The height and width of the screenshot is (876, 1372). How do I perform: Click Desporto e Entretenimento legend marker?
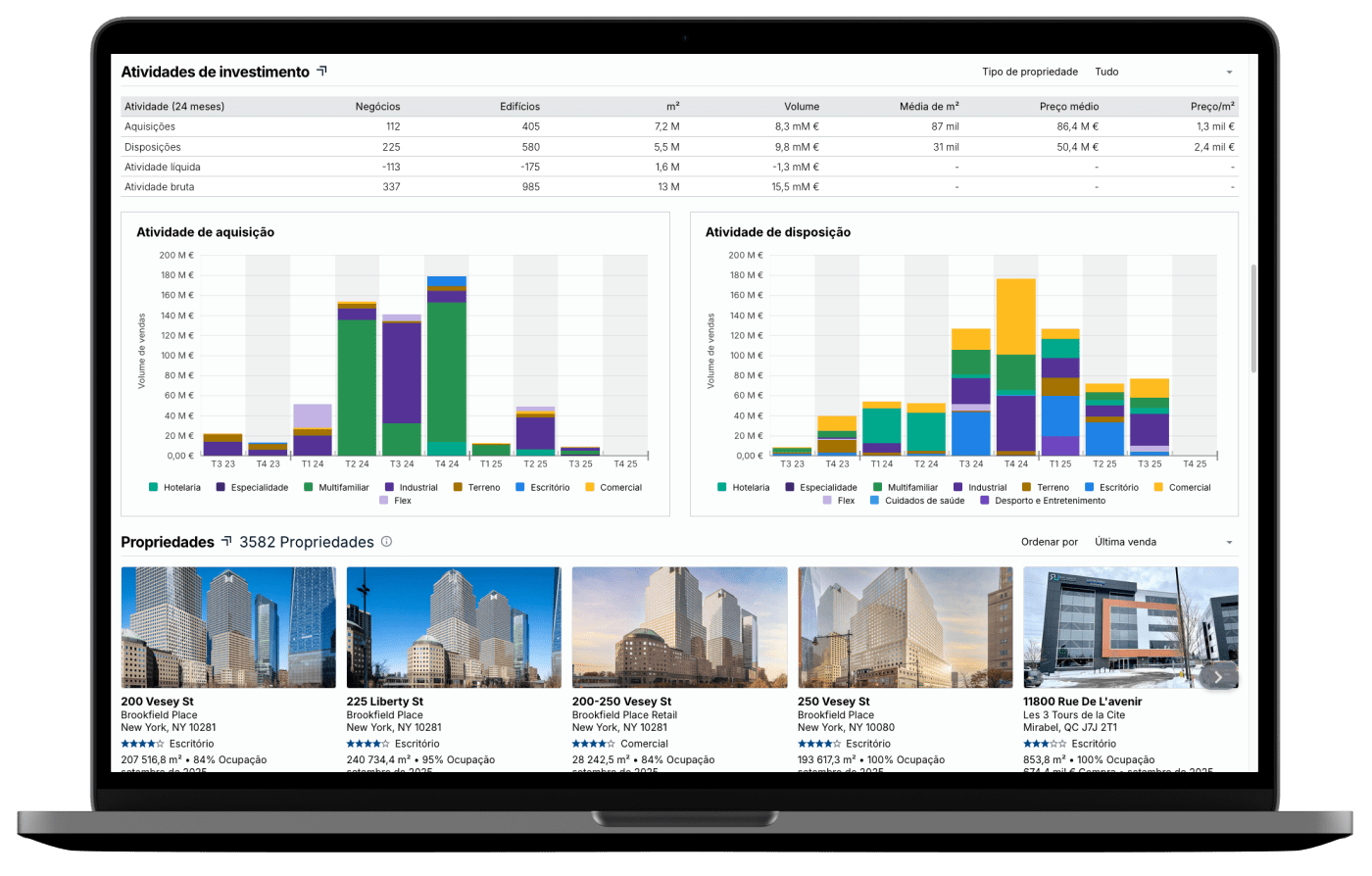[x=985, y=501]
